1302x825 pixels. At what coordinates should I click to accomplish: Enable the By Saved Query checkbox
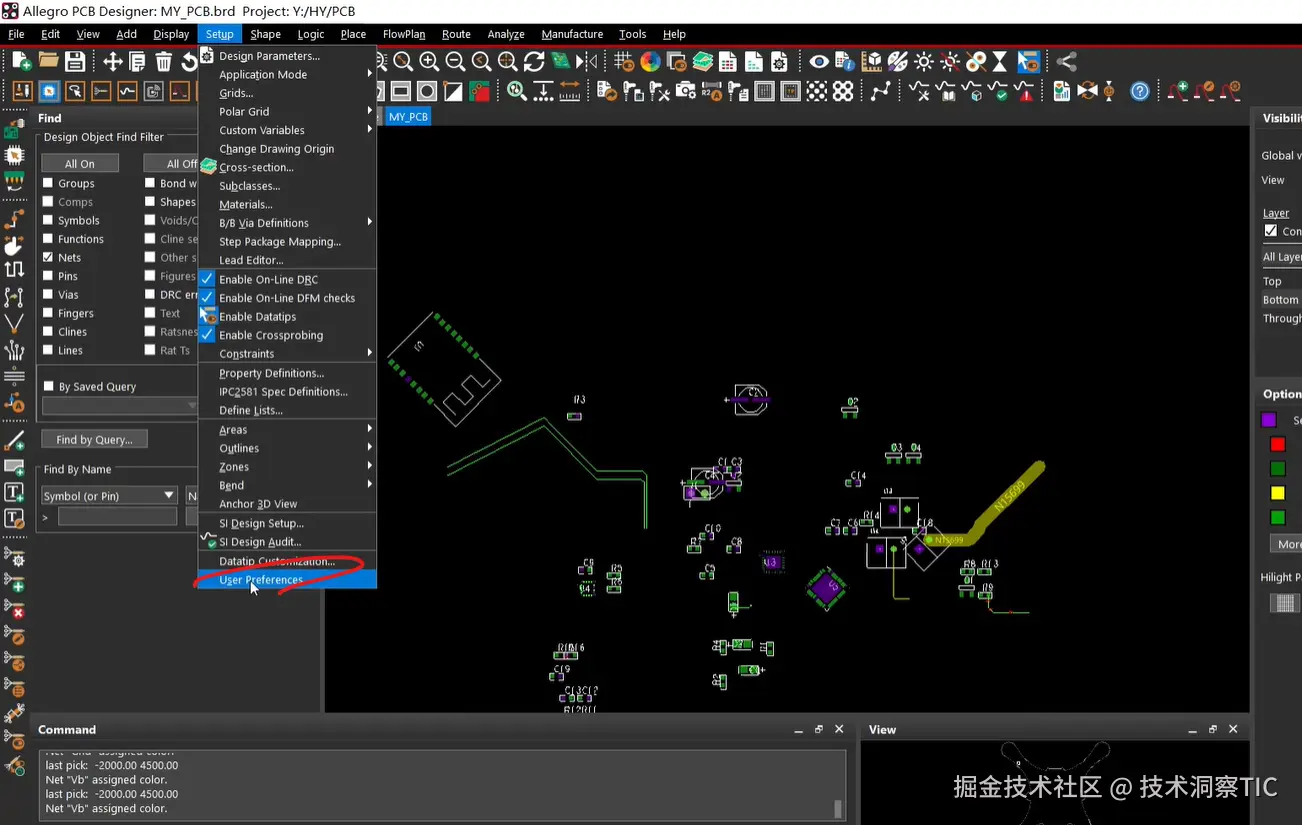coord(48,386)
